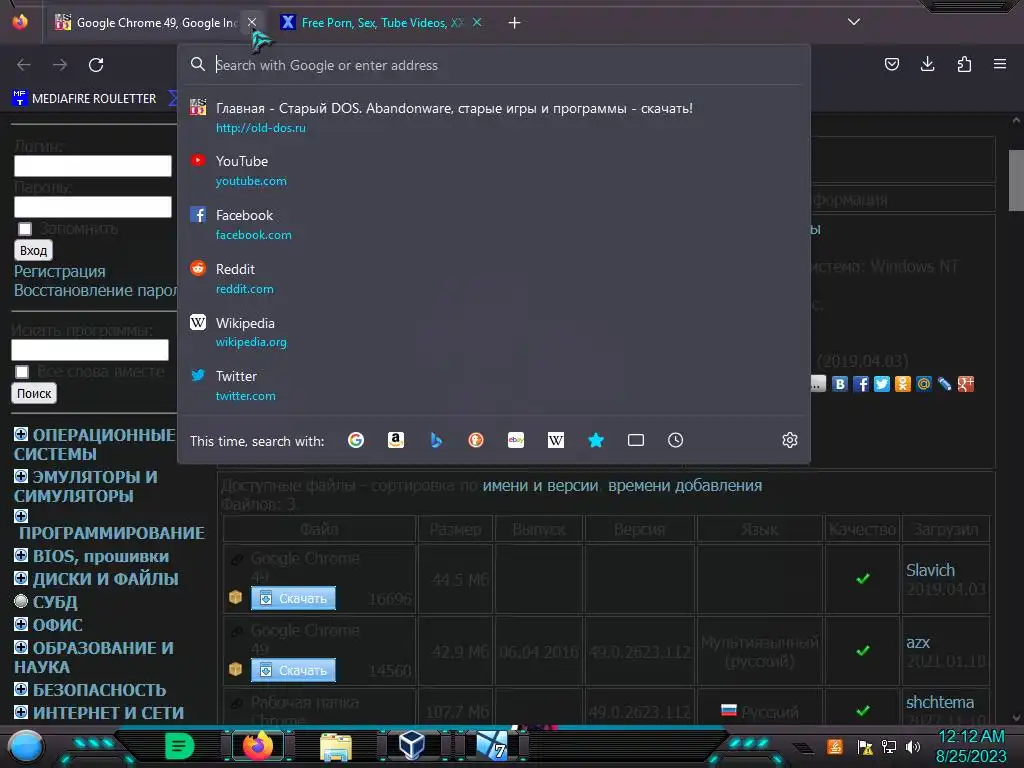Expand ЭМУЛЯТОРЫ И СИМУЛЯТОРЫ category
This screenshot has width=1024, height=768.
click(21, 476)
